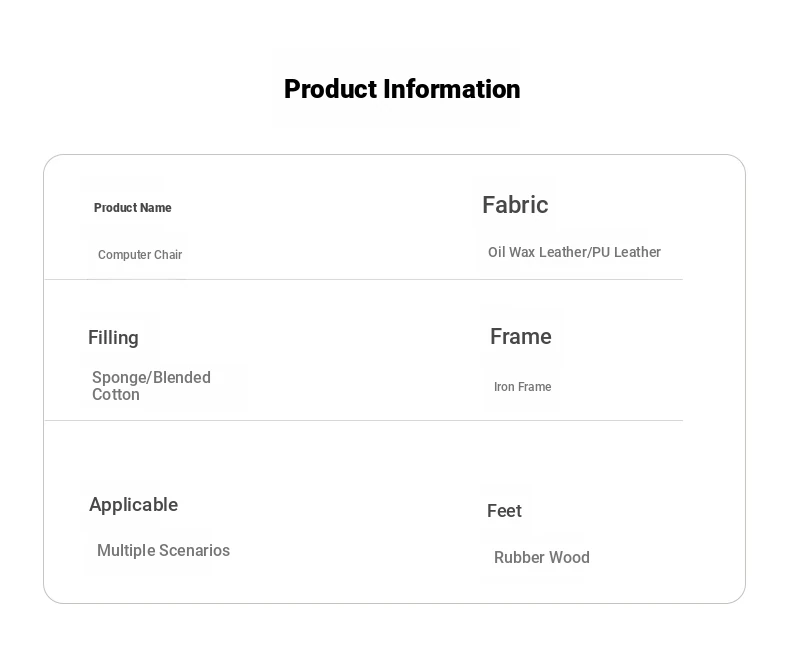The width and height of the screenshot is (790, 645).
Task: Click the word Cotton in filling value
Action: pos(116,395)
